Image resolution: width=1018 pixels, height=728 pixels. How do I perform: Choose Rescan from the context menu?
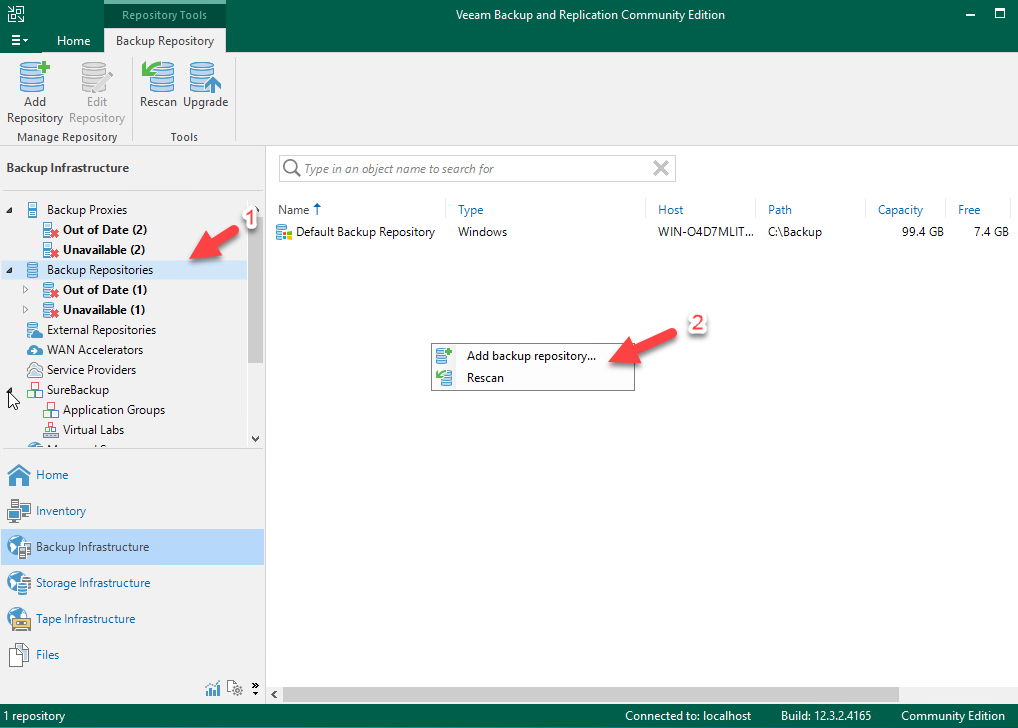(x=485, y=378)
